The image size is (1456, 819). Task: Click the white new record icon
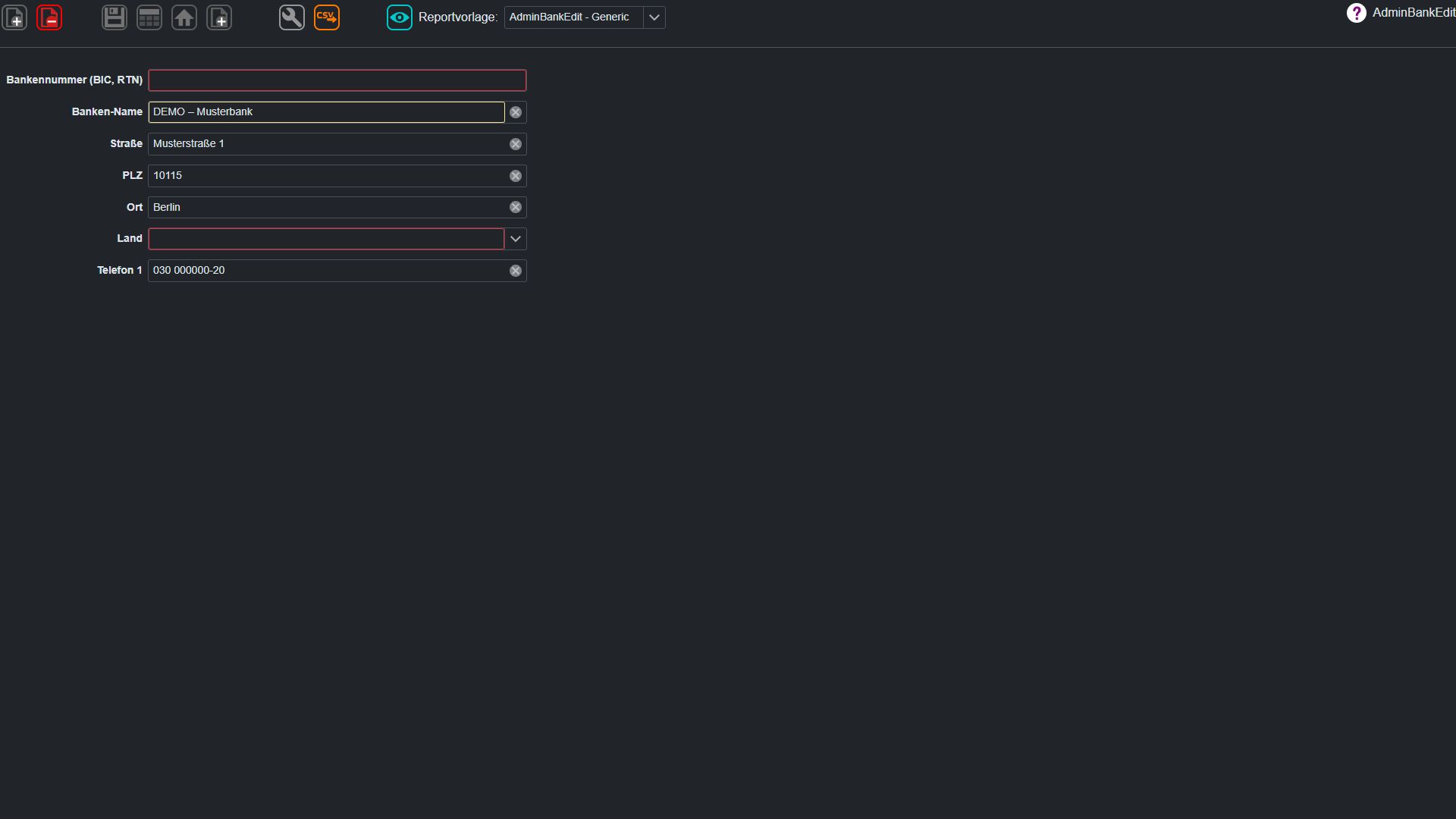tap(15, 17)
